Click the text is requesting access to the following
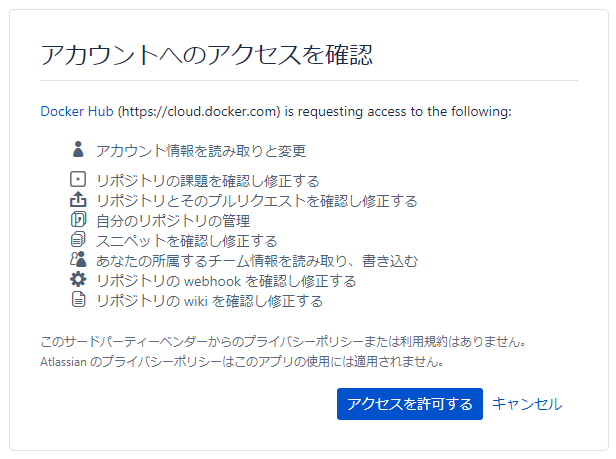Viewport: 616px width, 459px height. [398, 112]
